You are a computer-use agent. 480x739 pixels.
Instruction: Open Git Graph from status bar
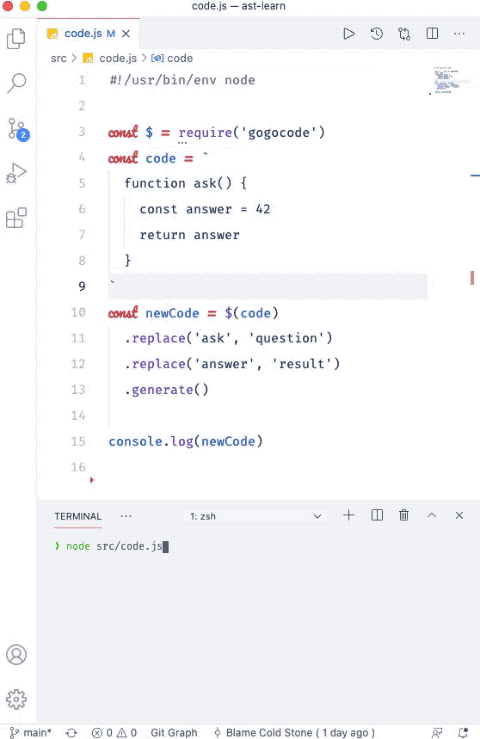click(174, 732)
